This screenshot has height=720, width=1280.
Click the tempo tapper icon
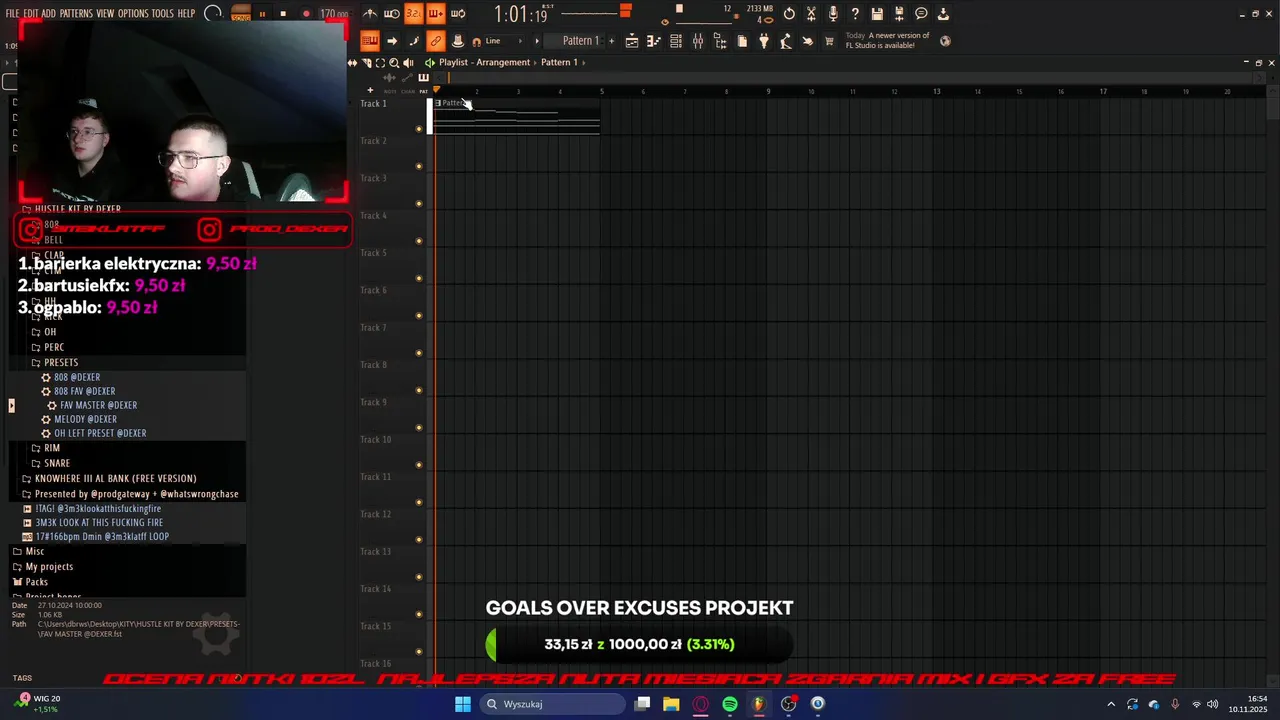coord(786,41)
